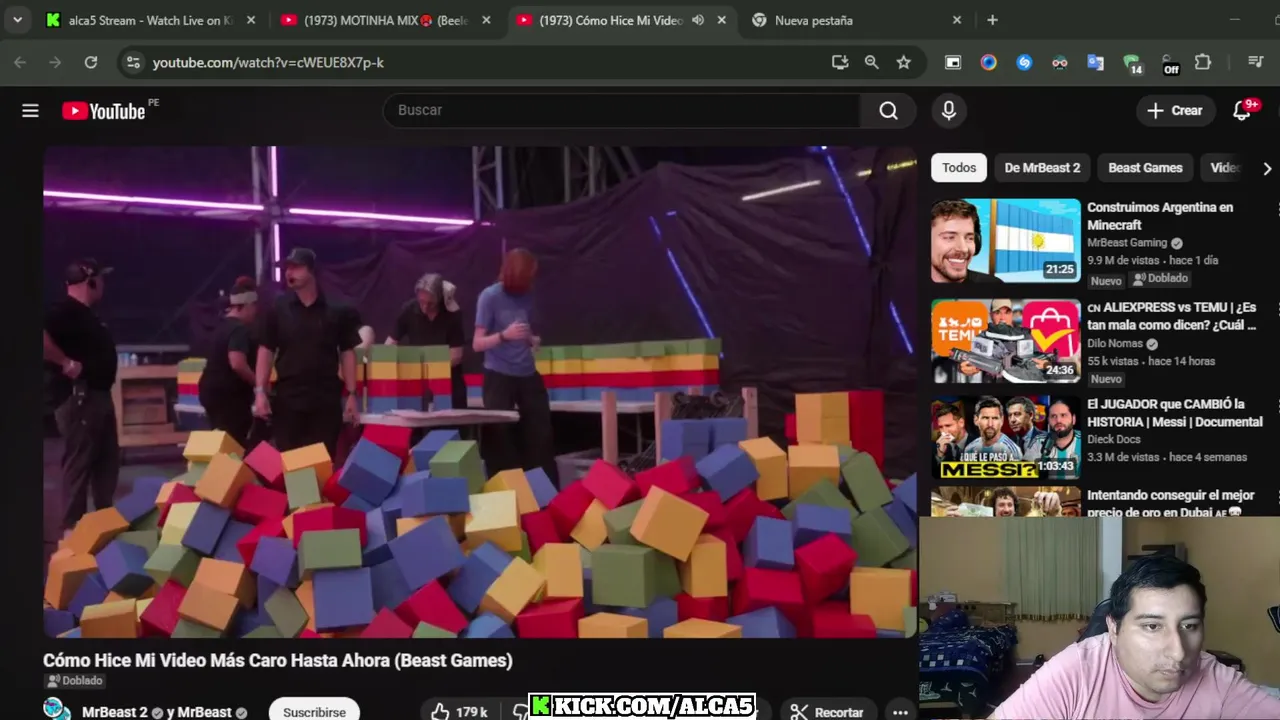Open the Google Translate extension
This screenshot has height=720, width=1280.
point(1096,62)
